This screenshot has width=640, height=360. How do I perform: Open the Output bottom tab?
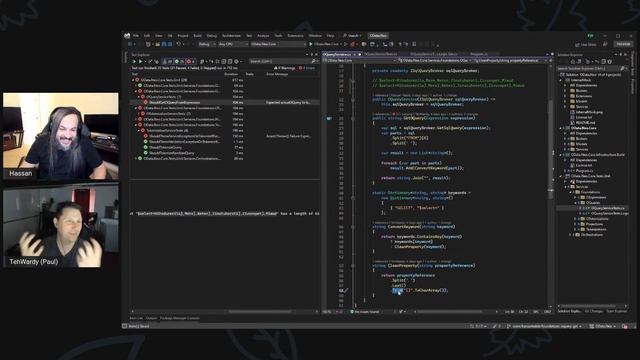pos(151,318)
